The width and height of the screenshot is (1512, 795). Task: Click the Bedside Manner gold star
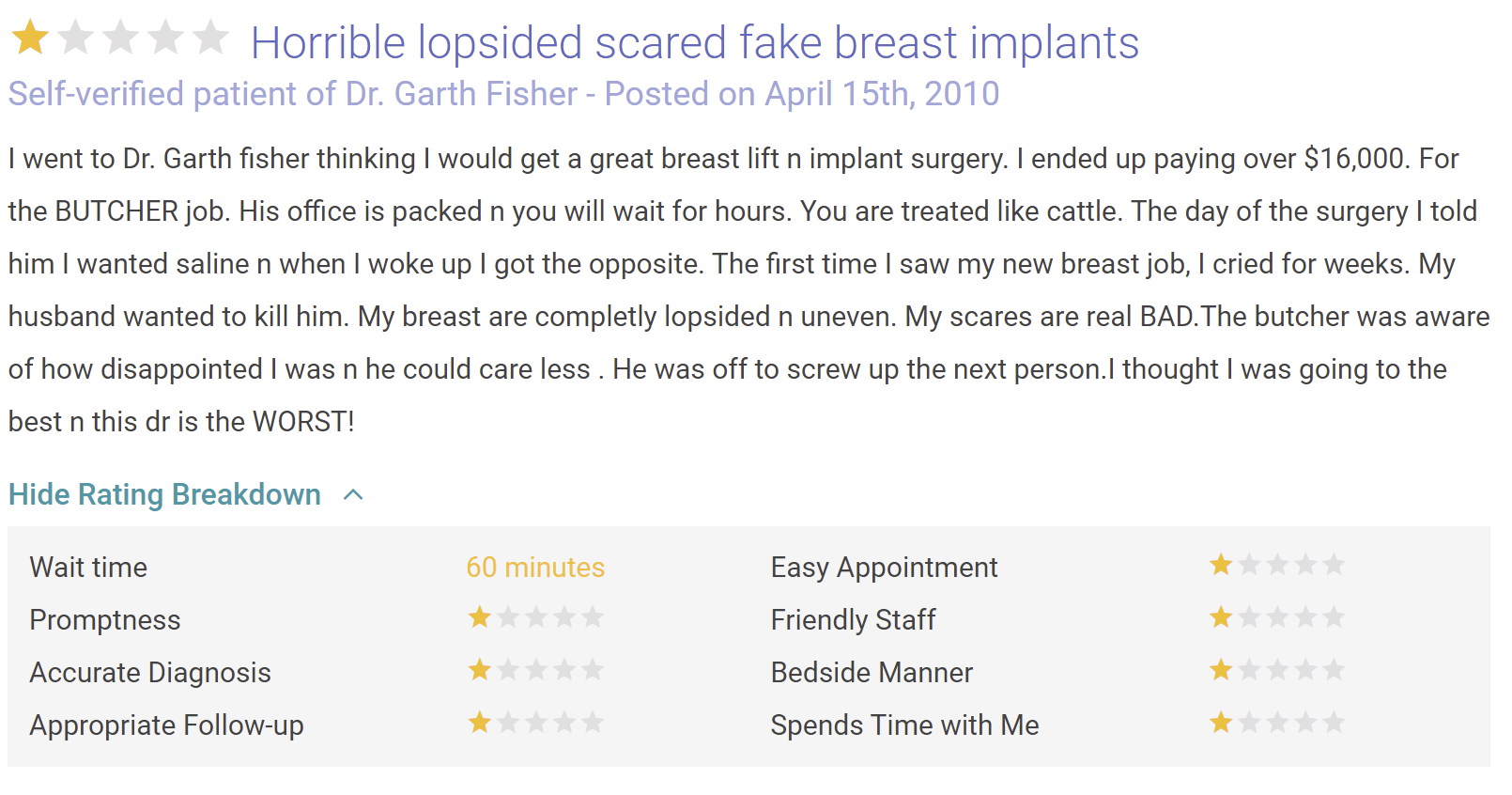pos(1221,670)
